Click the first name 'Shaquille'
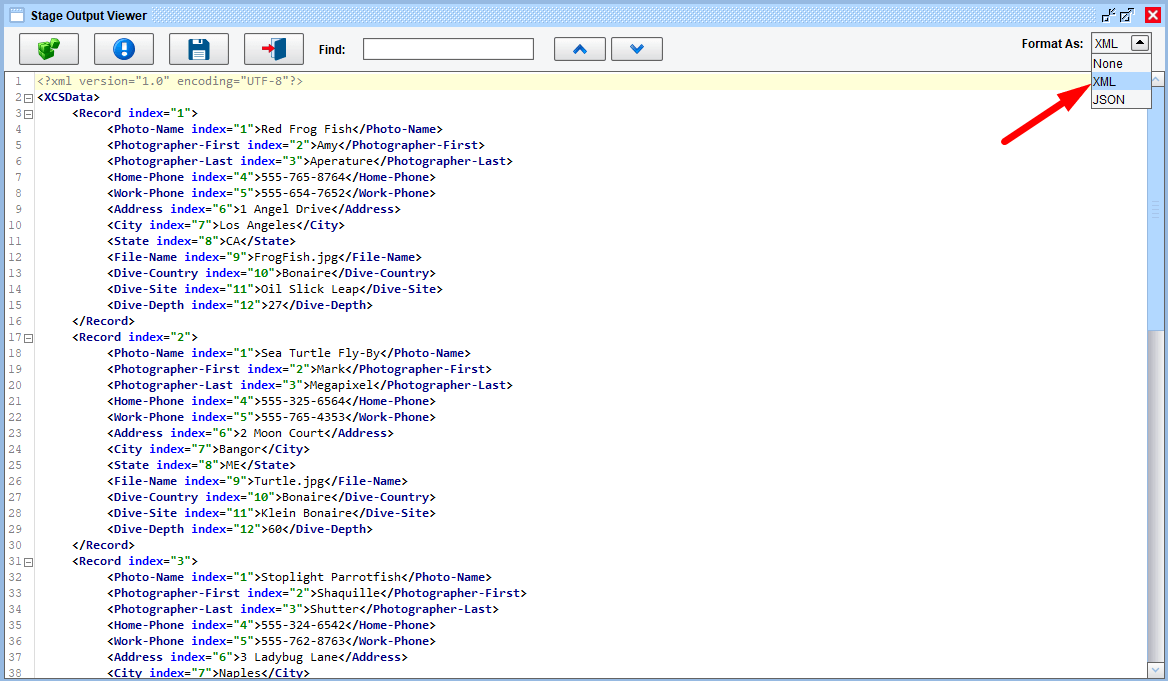The width and height of the screenshot is (1168, 681). tap(349, 593)
